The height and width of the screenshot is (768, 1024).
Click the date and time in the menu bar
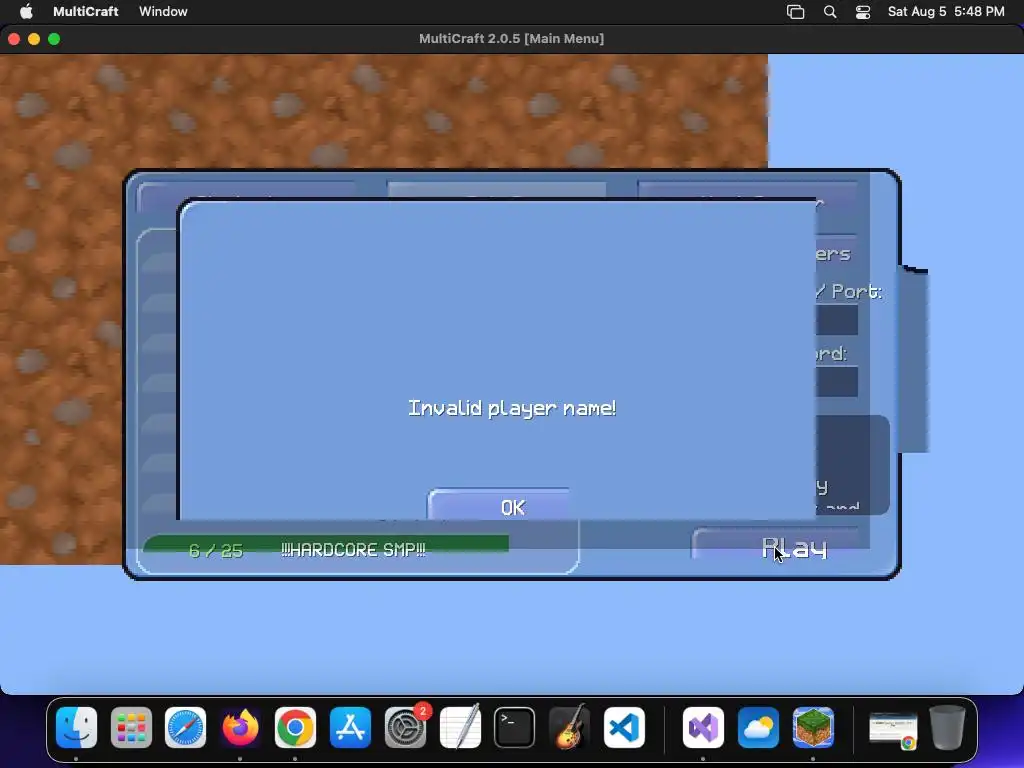tap(946, 11)
